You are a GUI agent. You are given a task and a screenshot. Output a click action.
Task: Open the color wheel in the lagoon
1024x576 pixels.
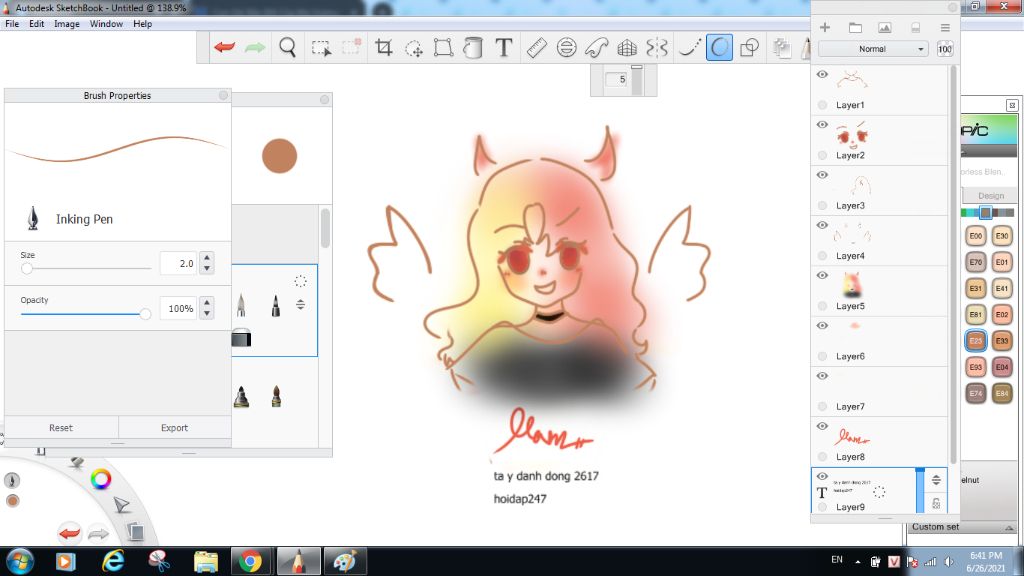click(101, 479)
